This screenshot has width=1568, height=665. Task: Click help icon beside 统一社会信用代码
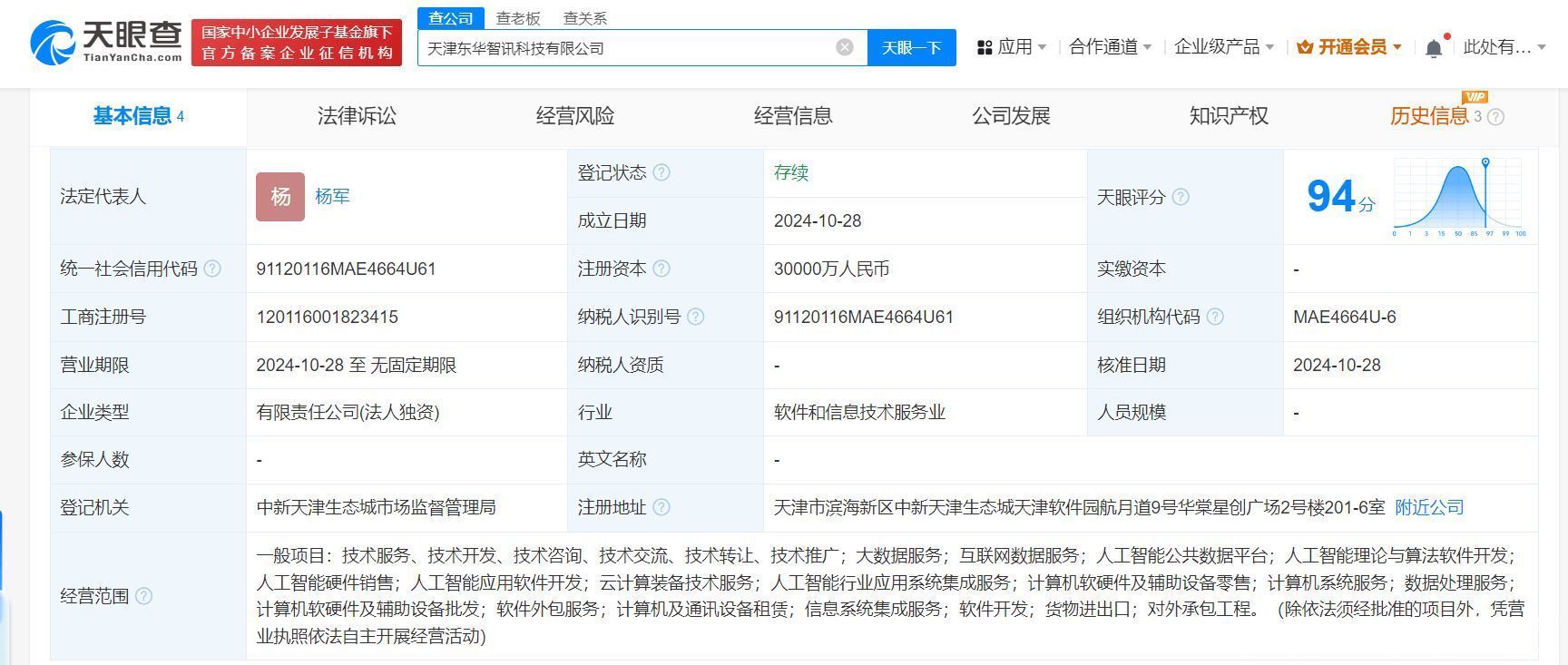(212, 269)
